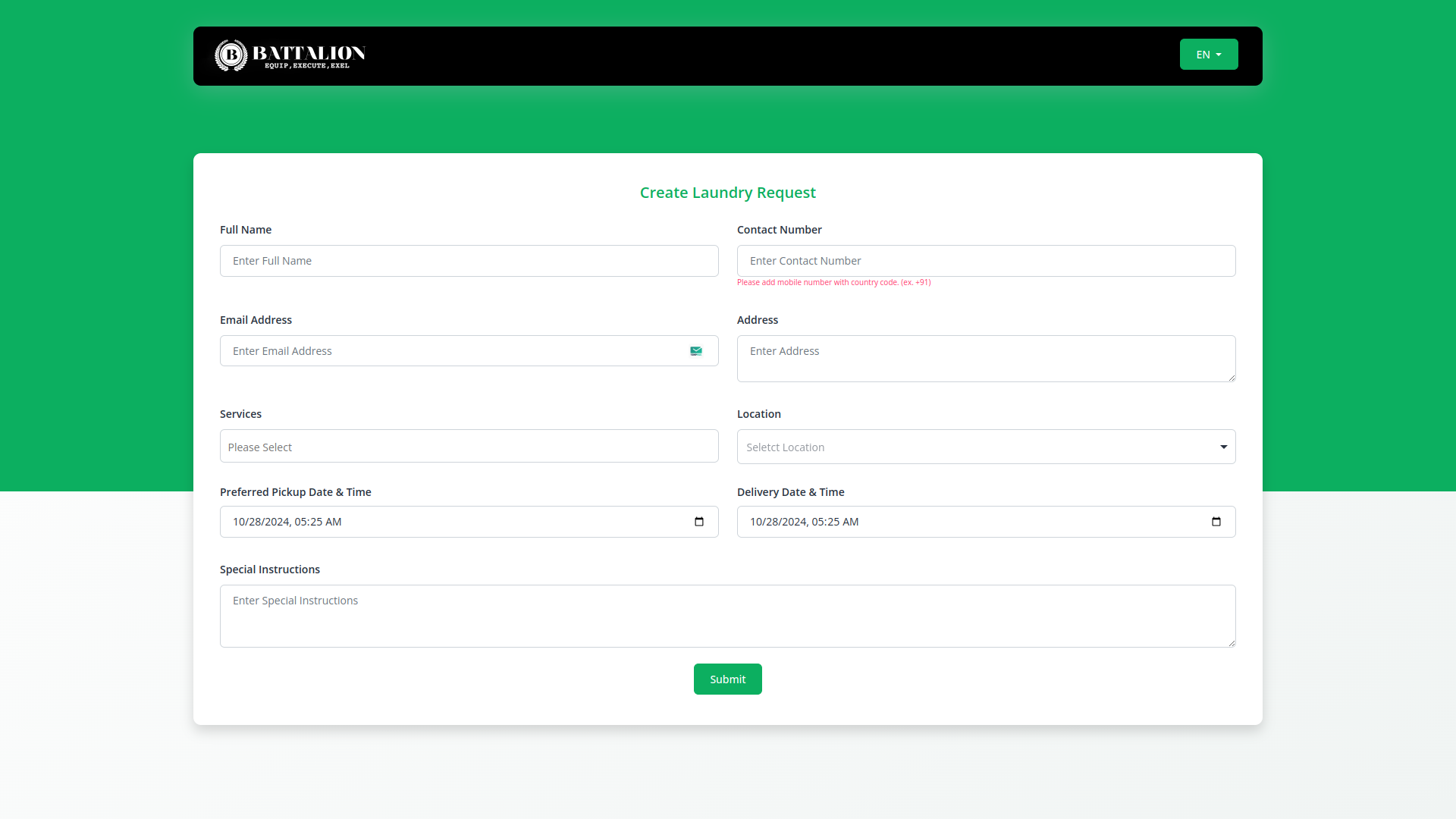Click the country code hint text
1456x819 pixels.
[833, 282]
